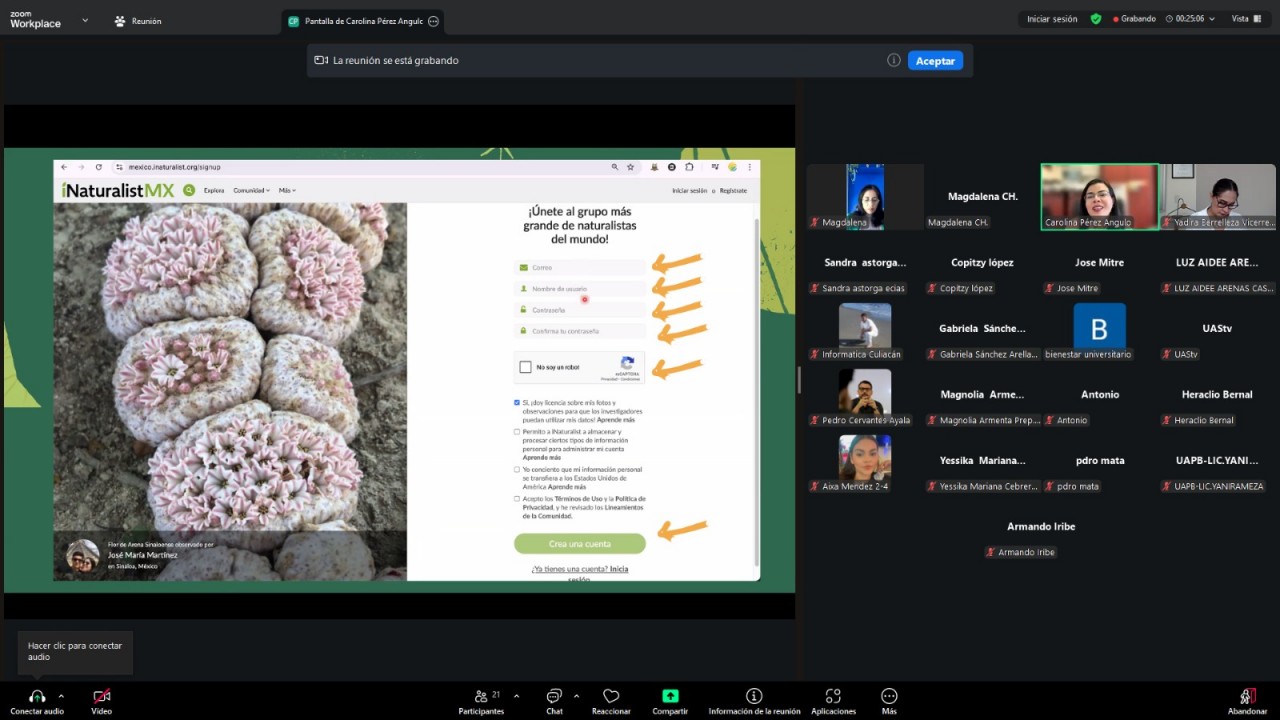This screenshot has height=720, width=1280.
Task: Click reload icon in shared browser
Action: pos(98,167)
